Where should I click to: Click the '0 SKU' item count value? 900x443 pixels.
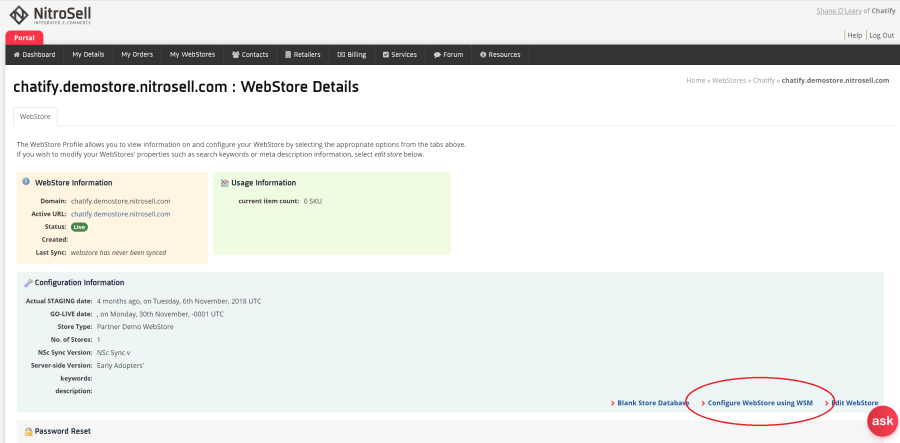point(313,201)
